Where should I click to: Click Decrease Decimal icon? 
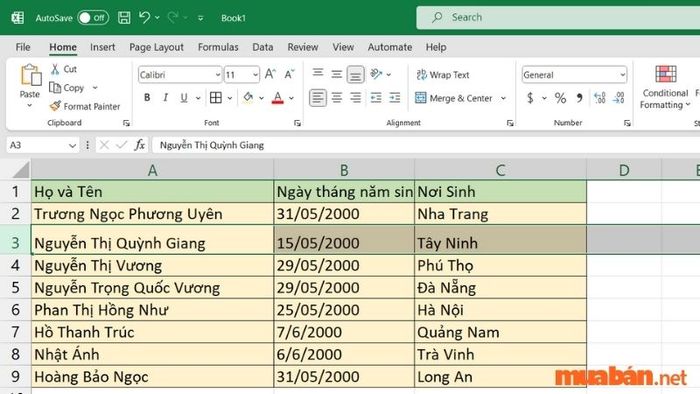(x=618, y=98)
